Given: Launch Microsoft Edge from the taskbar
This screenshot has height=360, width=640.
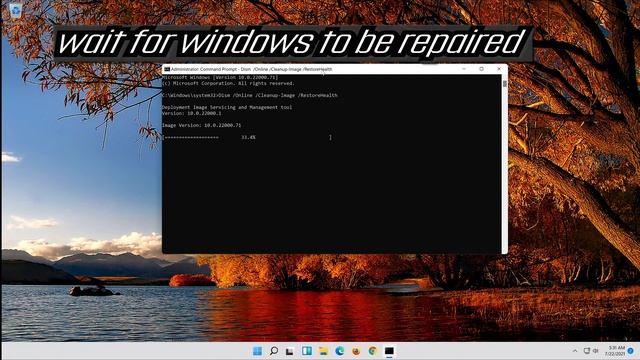Looking at the screenshot, I should [340, 351].
